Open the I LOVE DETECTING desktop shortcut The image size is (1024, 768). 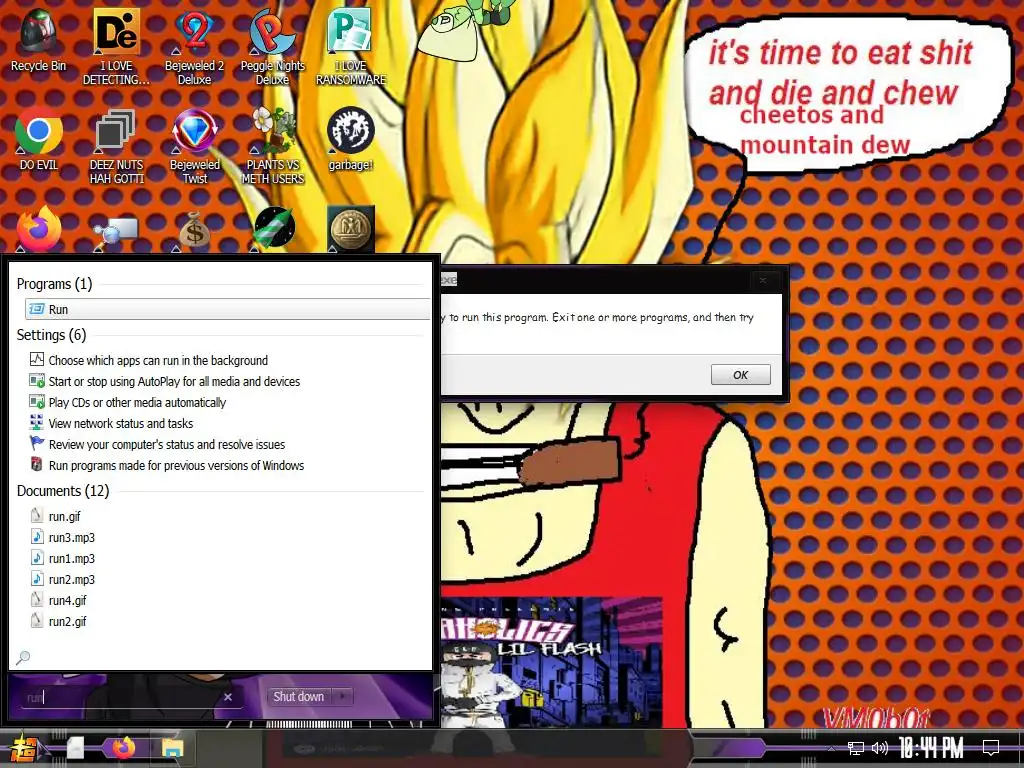click(x=116, y=46)
